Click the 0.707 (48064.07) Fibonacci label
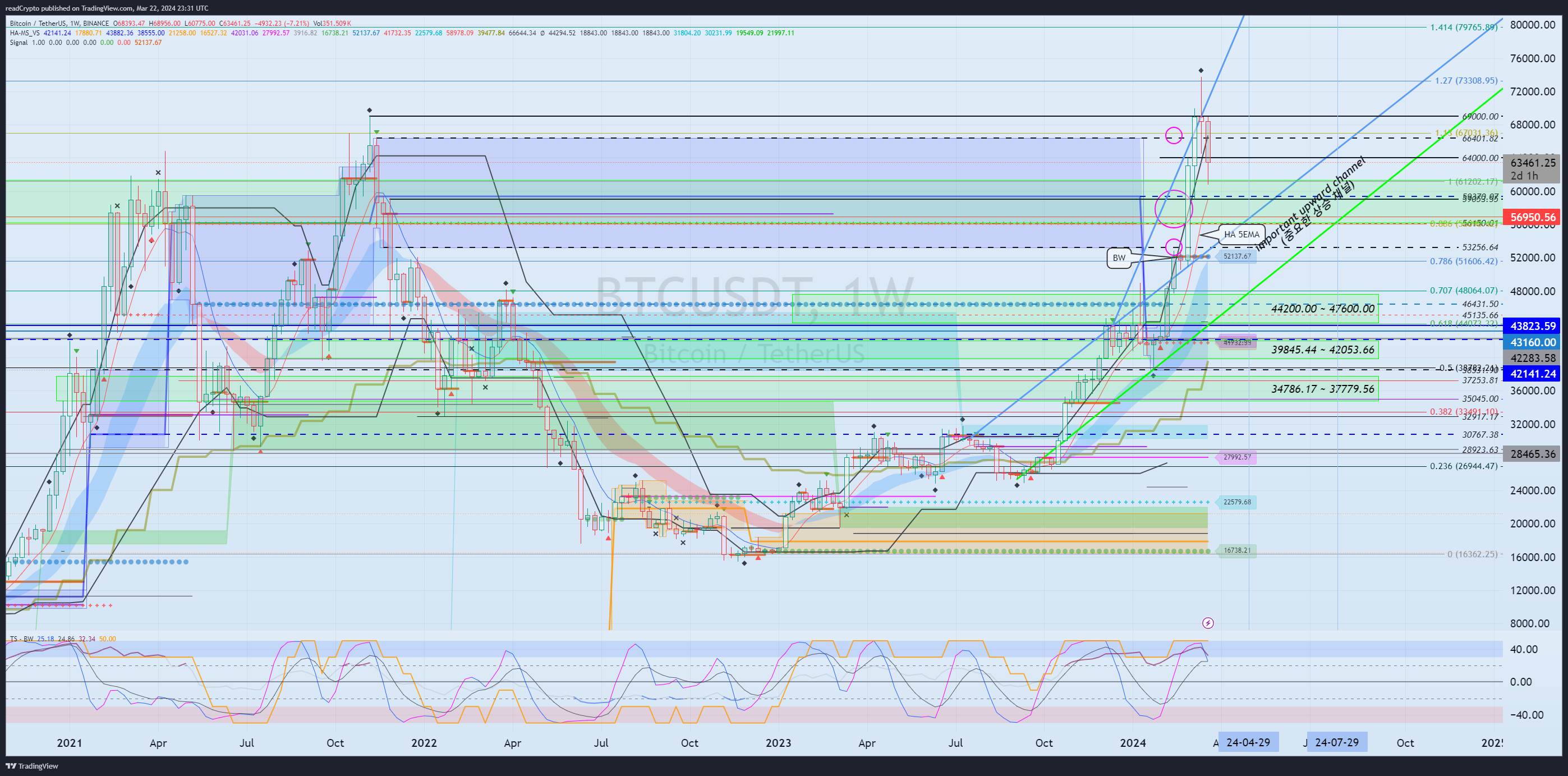 1463,290
